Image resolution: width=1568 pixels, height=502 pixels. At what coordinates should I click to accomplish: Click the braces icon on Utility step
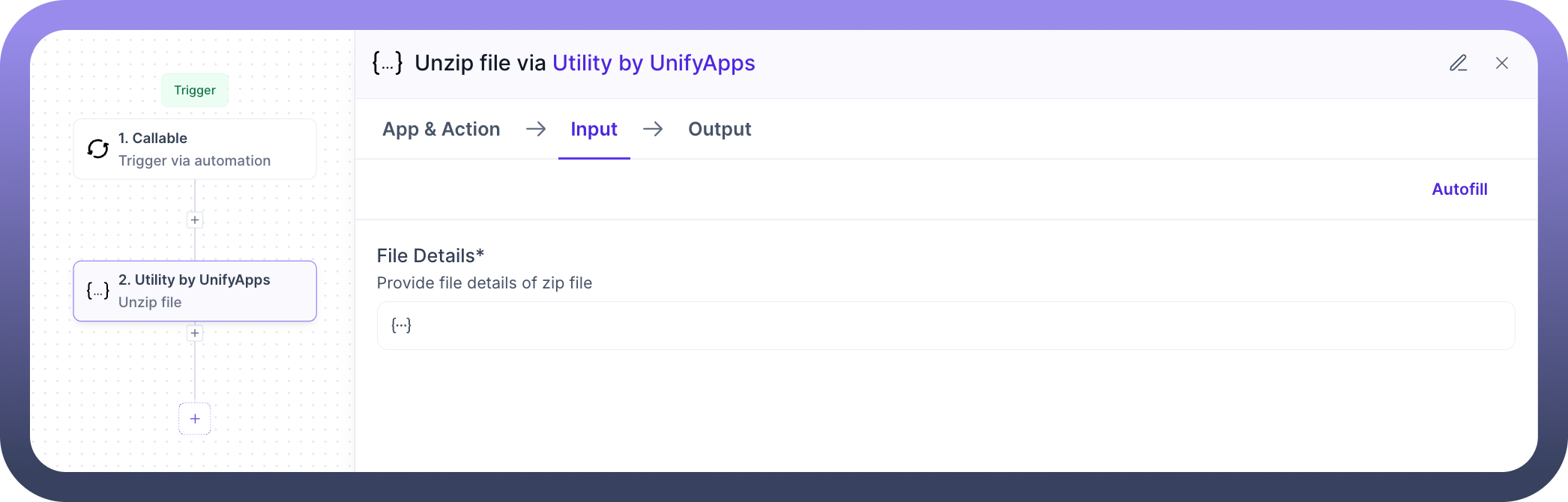[x=98, y=291]
